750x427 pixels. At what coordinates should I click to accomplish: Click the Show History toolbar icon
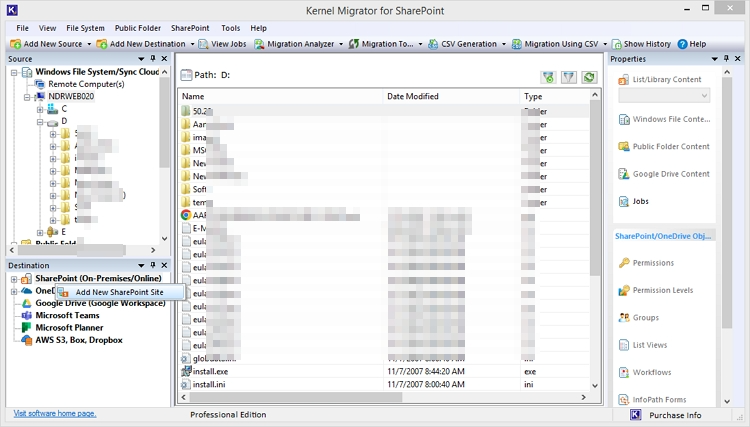tap(617, 44)
